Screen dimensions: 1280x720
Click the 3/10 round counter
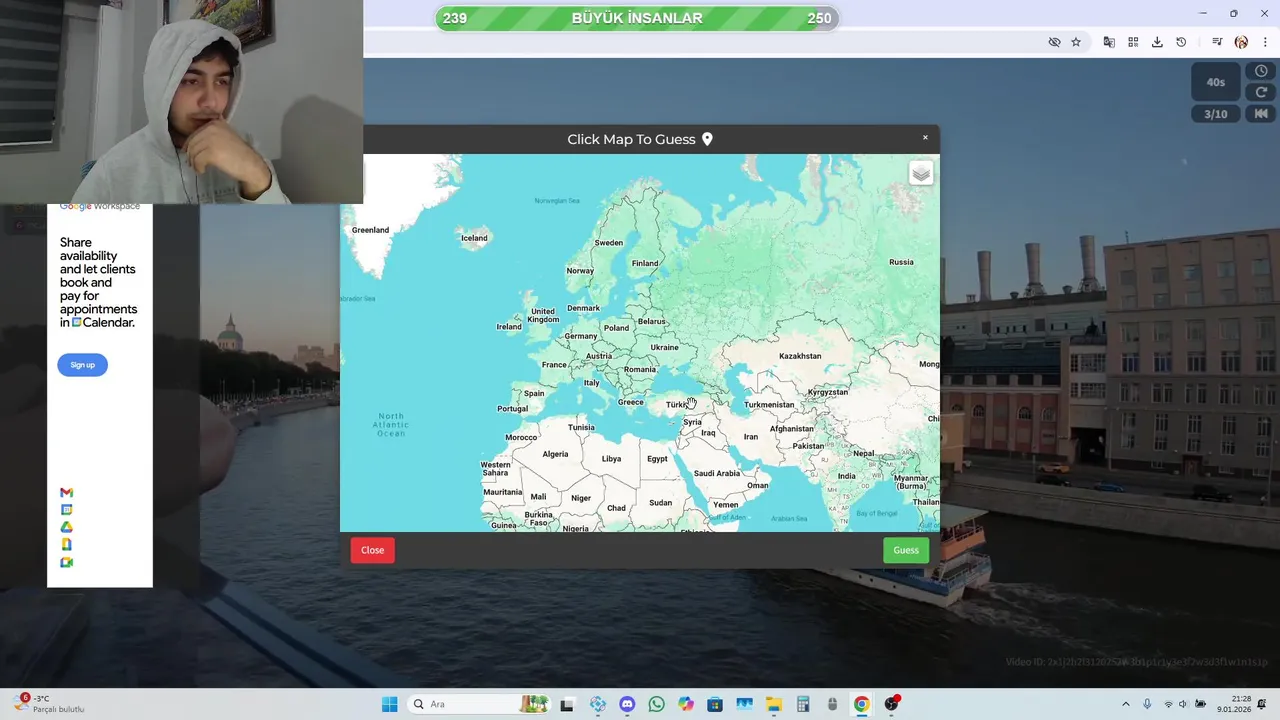click(x=1216, y=114)
